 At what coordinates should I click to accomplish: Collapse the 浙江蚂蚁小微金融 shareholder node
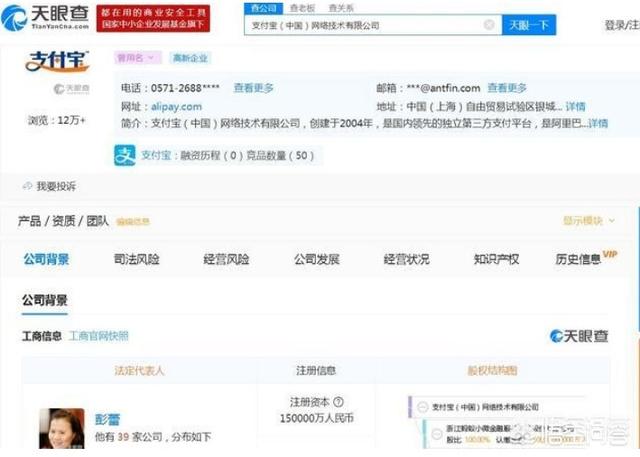click(x=437, y=434)
